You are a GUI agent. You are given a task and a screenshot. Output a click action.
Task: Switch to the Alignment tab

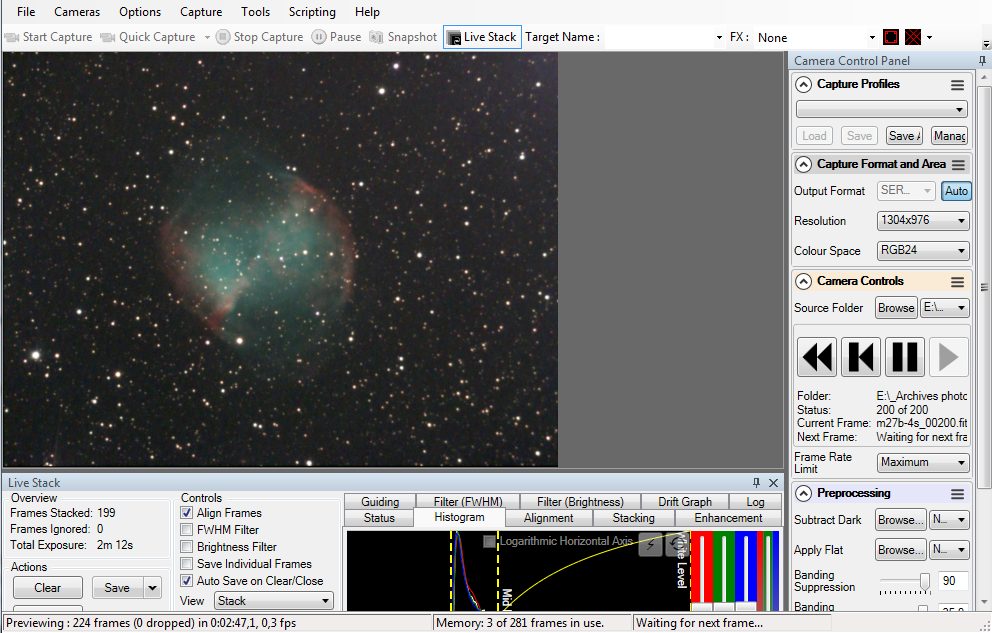[548, 518]
